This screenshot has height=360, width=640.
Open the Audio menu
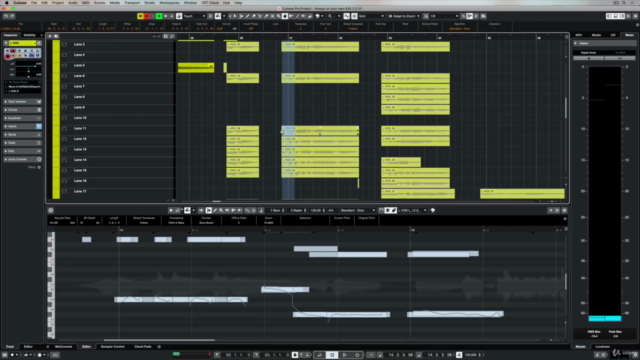tap(73, 3)
